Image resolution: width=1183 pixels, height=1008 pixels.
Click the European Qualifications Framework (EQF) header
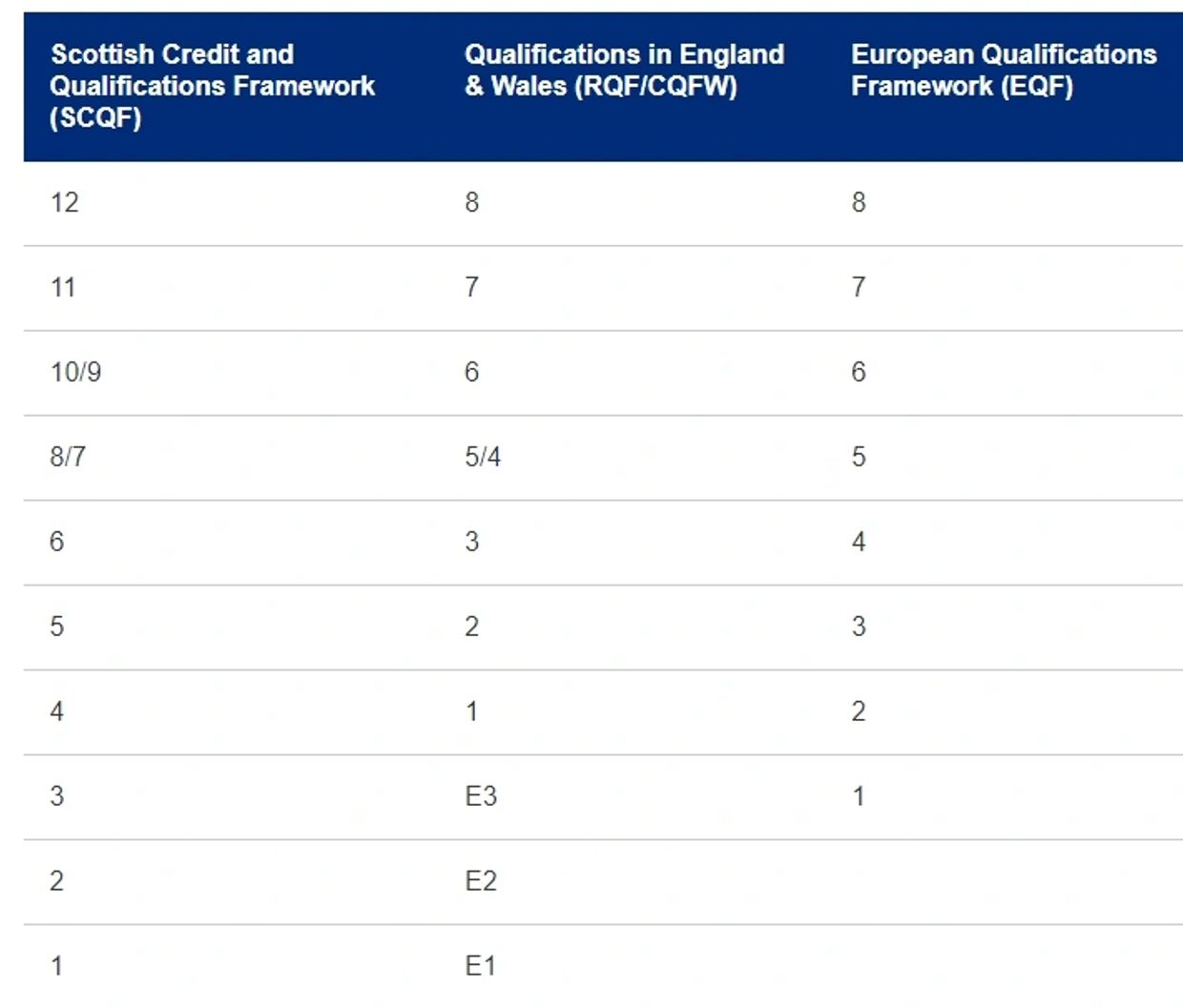[x=1004, y=71]
